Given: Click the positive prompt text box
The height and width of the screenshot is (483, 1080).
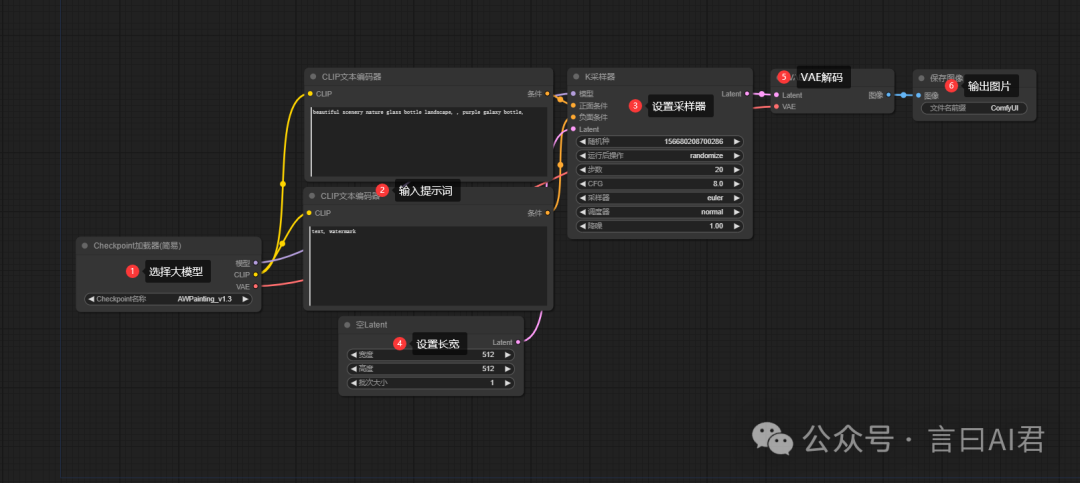Looking at the screenshot, I should click(430, 142).
